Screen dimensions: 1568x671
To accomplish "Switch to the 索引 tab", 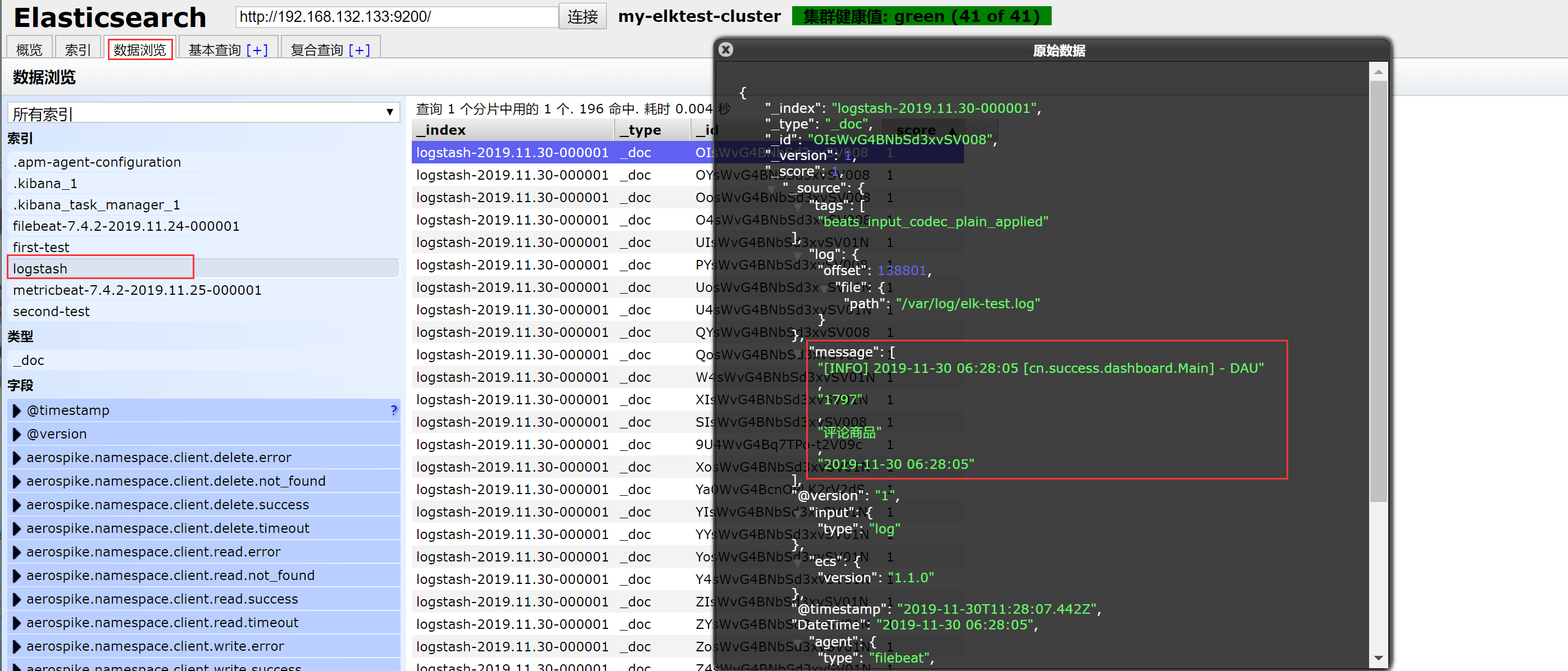I will point(78,49).
